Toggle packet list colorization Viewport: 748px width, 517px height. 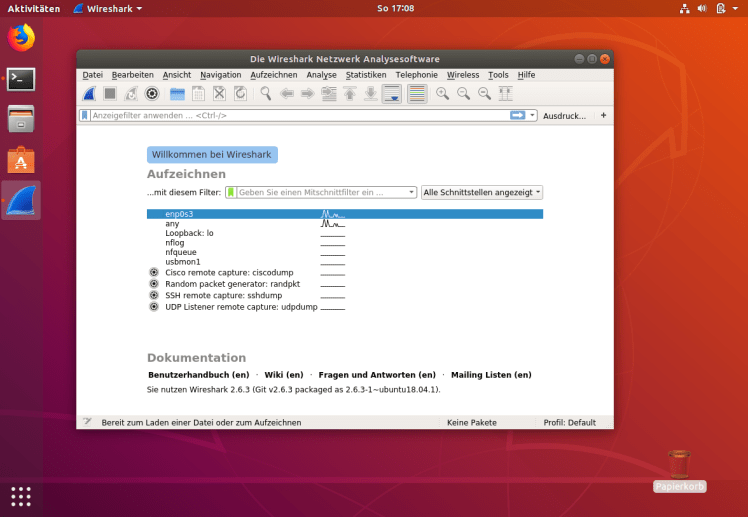click(417, 93)
